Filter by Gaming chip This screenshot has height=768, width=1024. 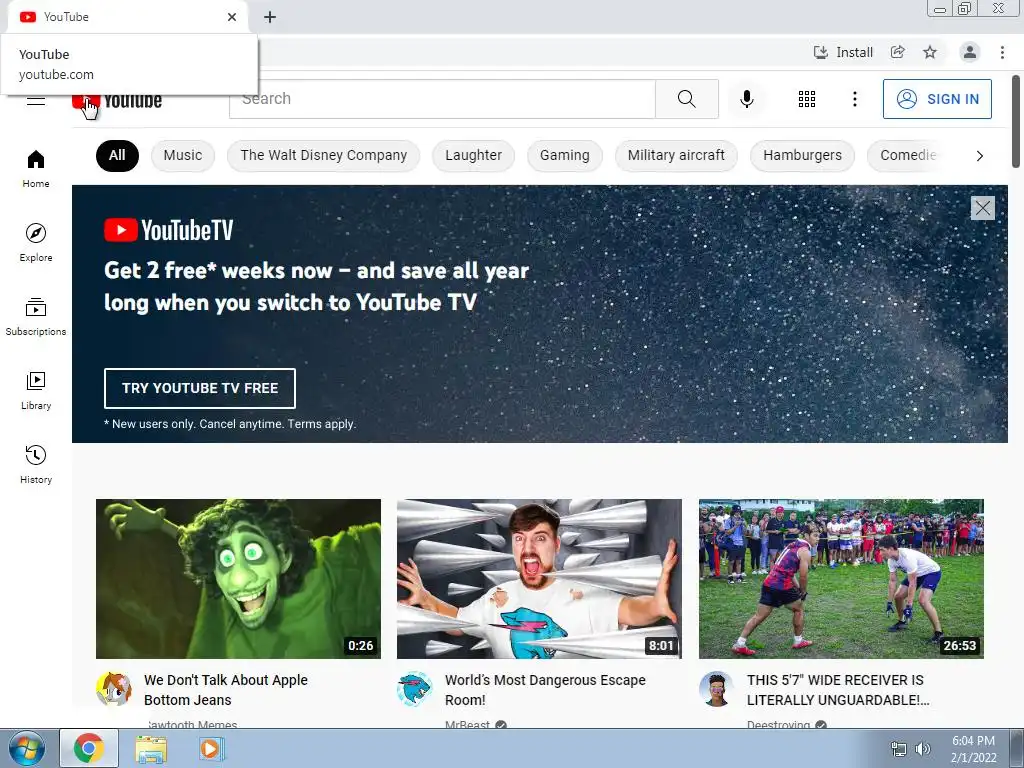coord(565,155)
